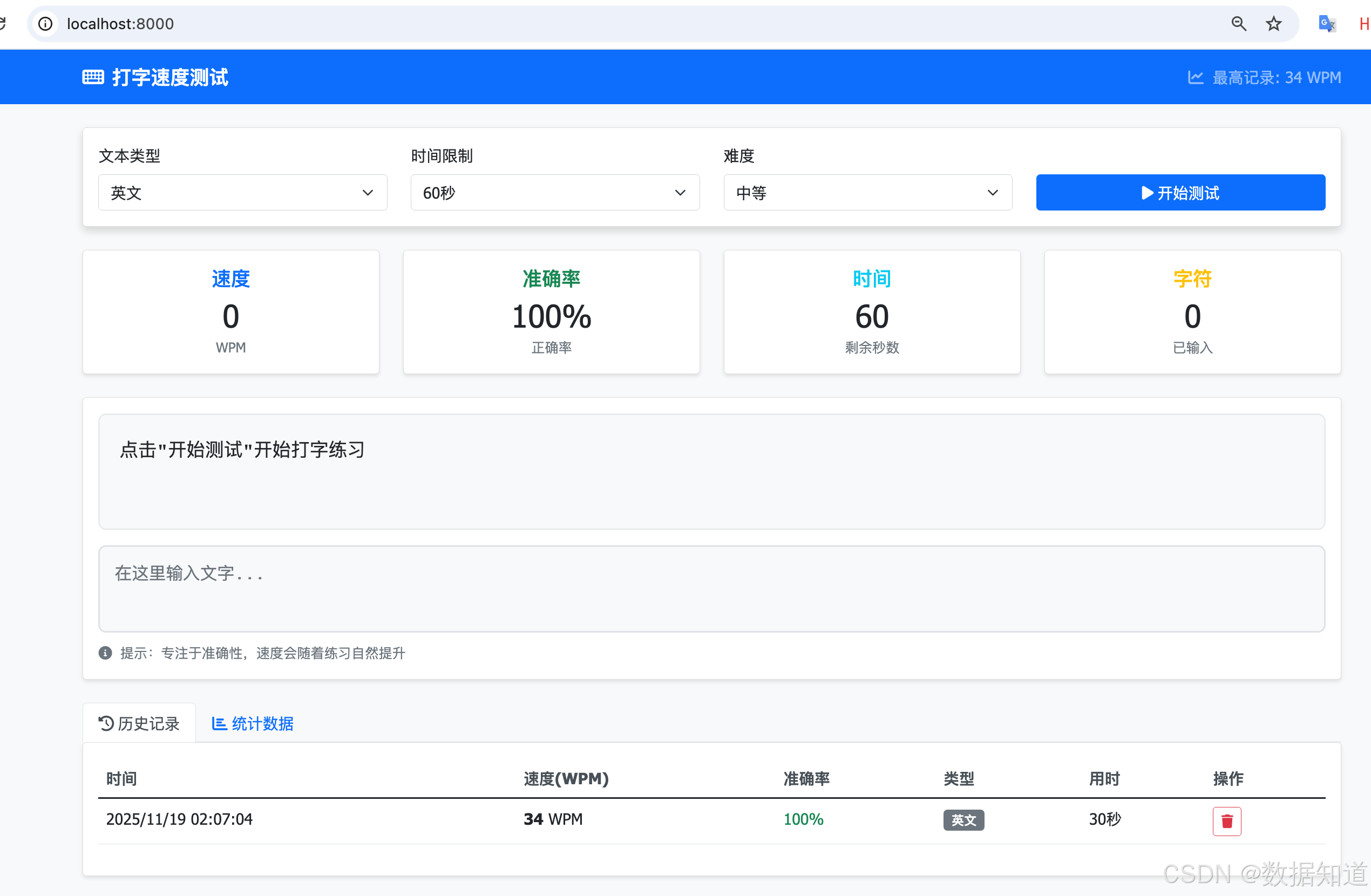1371x896 pixels.
Task: Open the 时间限制 dropdown showing 60秒
Action: 554,193
